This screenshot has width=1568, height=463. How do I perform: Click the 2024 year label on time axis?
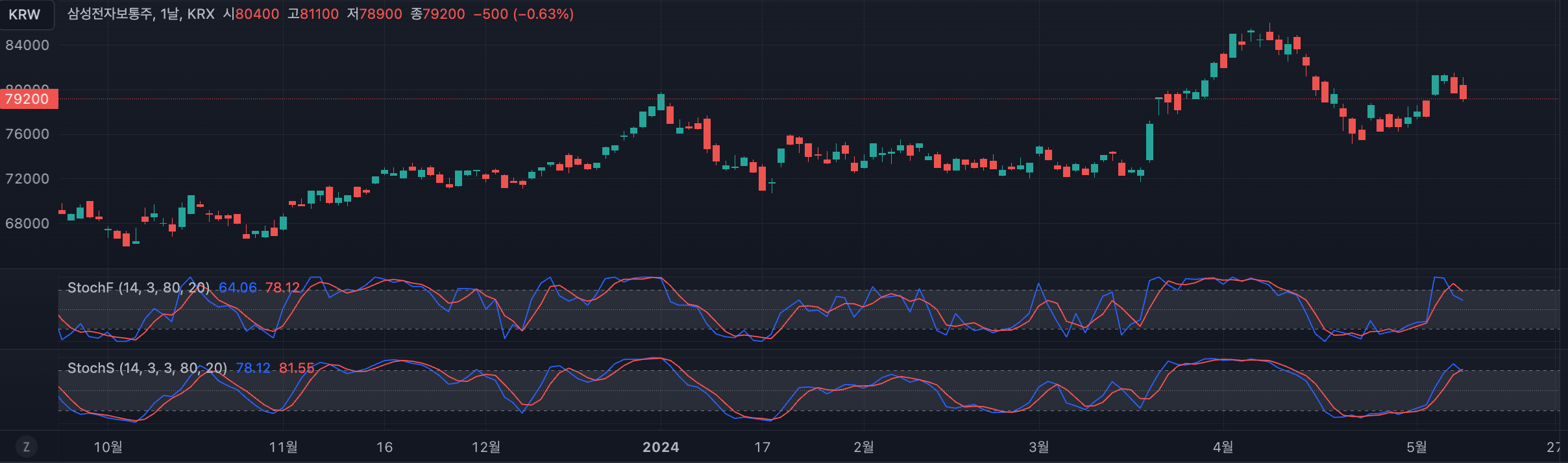[x=661, y=447]
